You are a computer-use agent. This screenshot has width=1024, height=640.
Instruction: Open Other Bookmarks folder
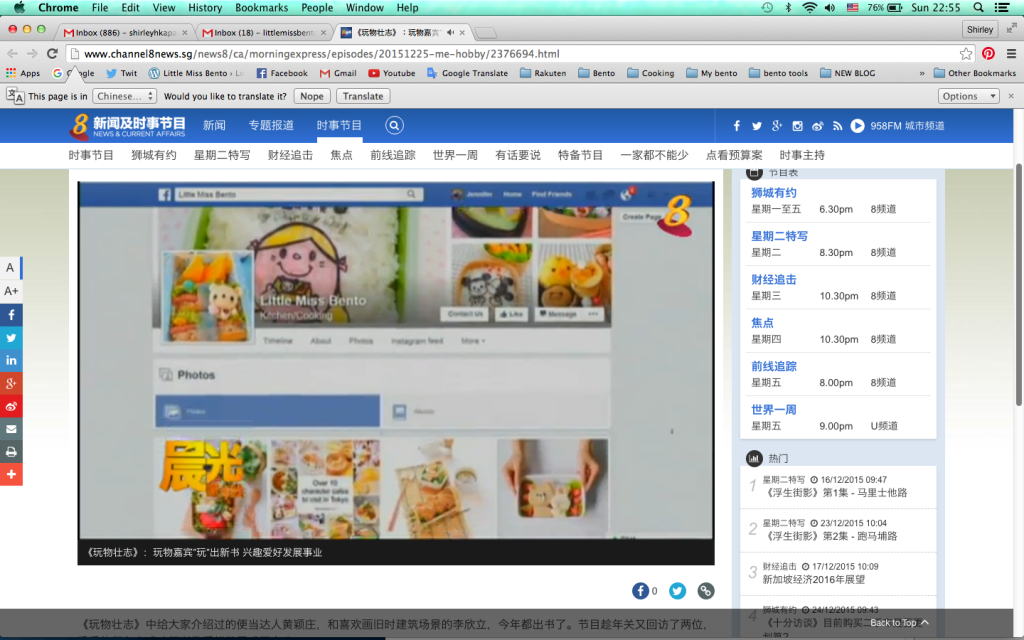point(974,73)
